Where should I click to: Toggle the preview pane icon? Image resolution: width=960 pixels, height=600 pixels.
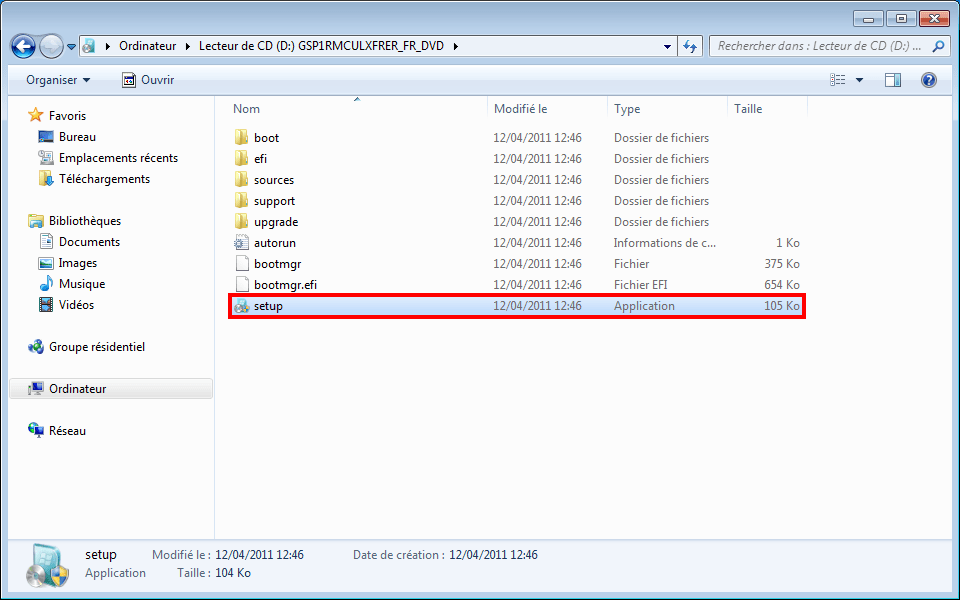click(893, 80)
